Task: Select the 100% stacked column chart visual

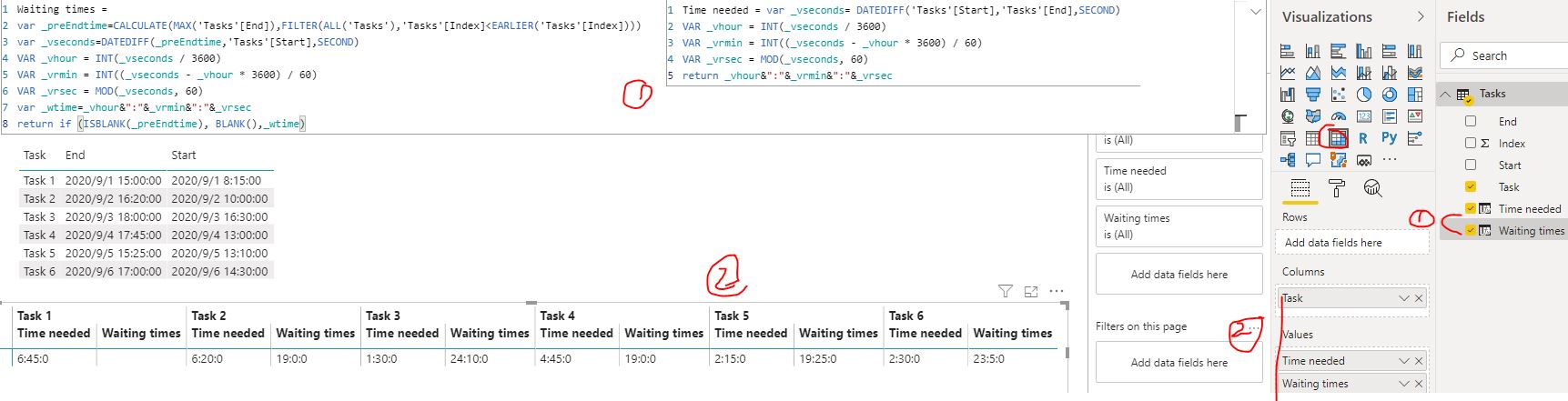Action: pos(1415,51)
